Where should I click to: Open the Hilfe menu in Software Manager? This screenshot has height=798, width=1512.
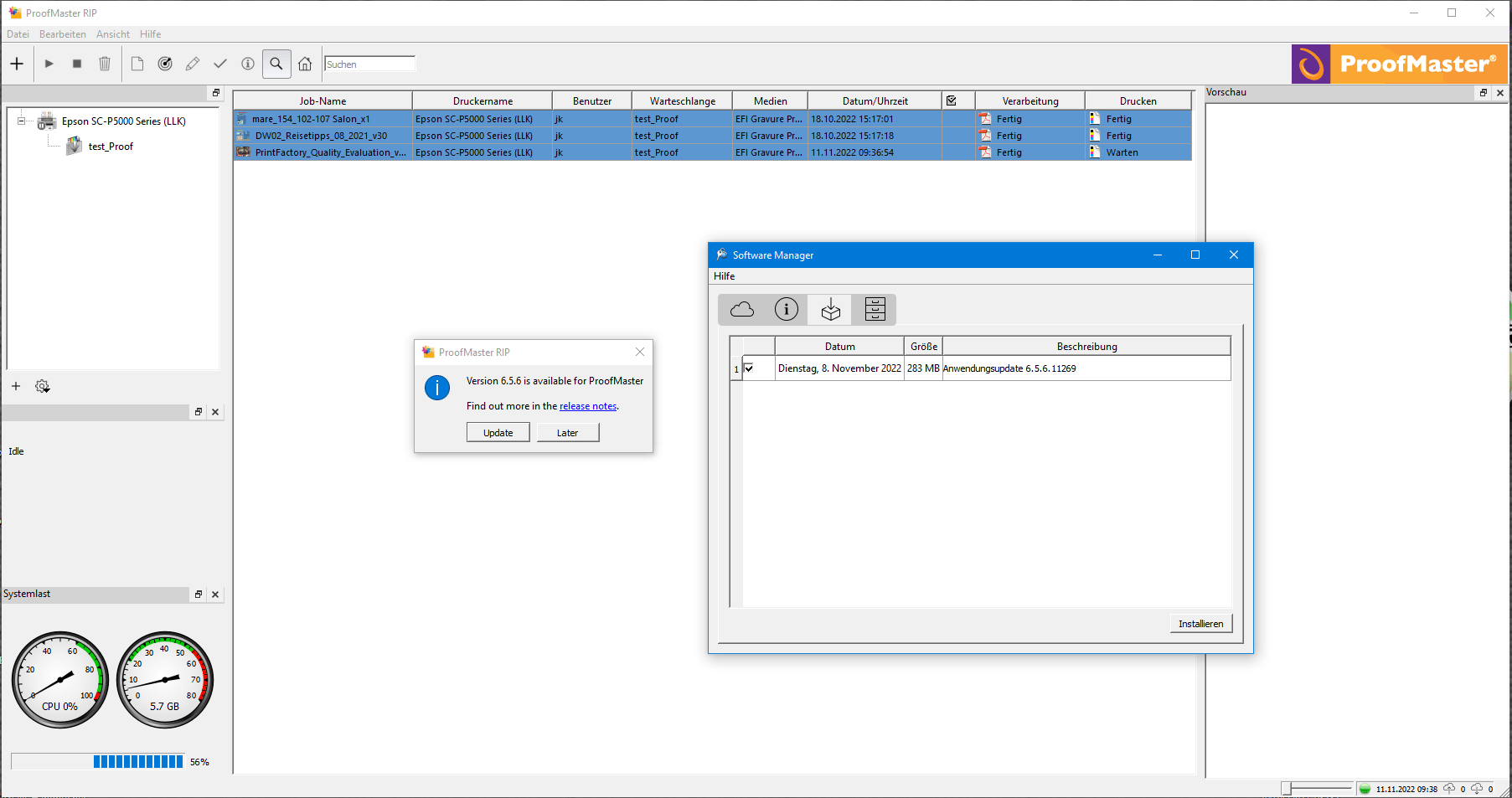pos(724,276)
